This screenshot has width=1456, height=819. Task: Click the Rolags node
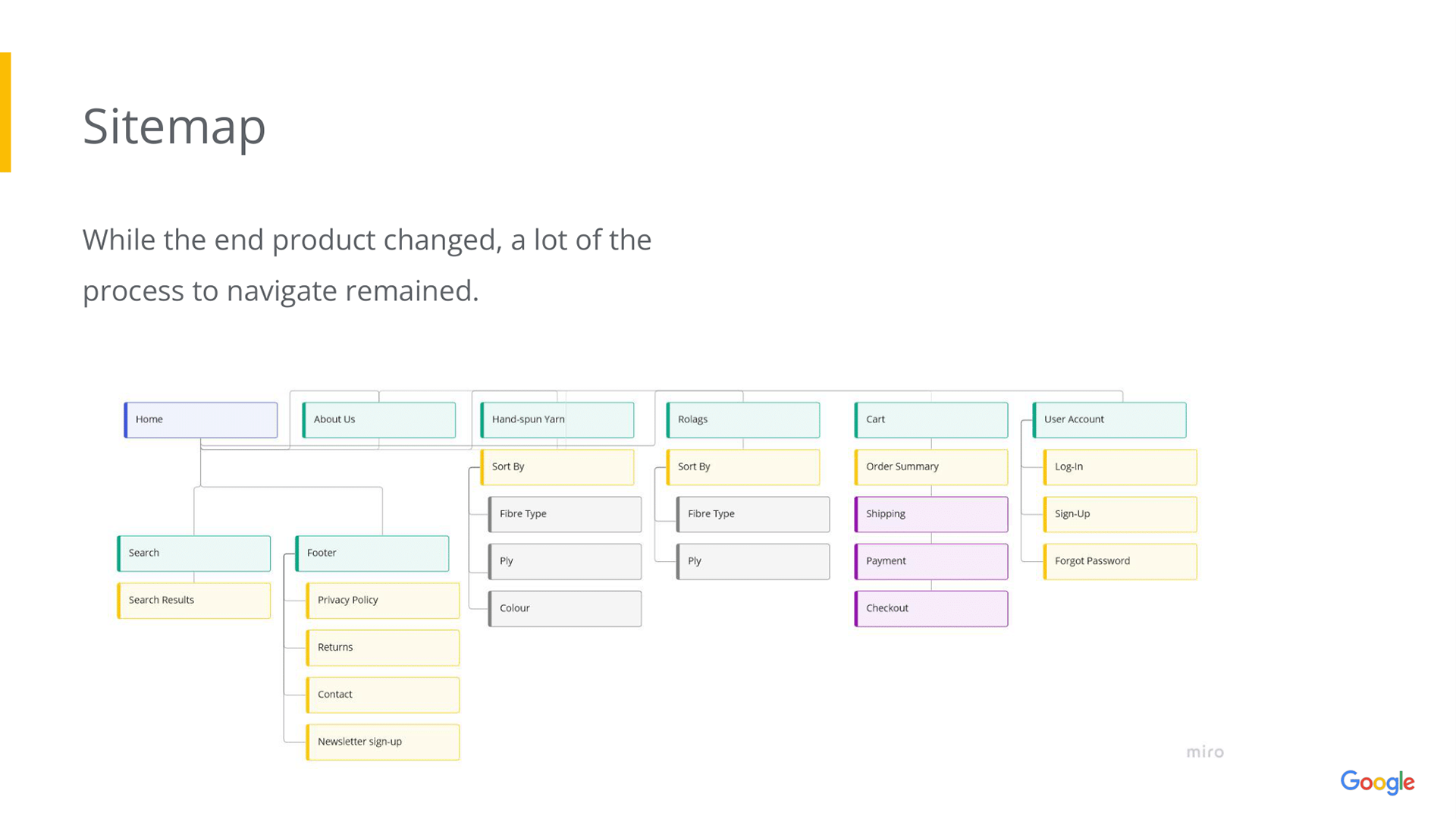pyautogui.click(x=743, y=419)
